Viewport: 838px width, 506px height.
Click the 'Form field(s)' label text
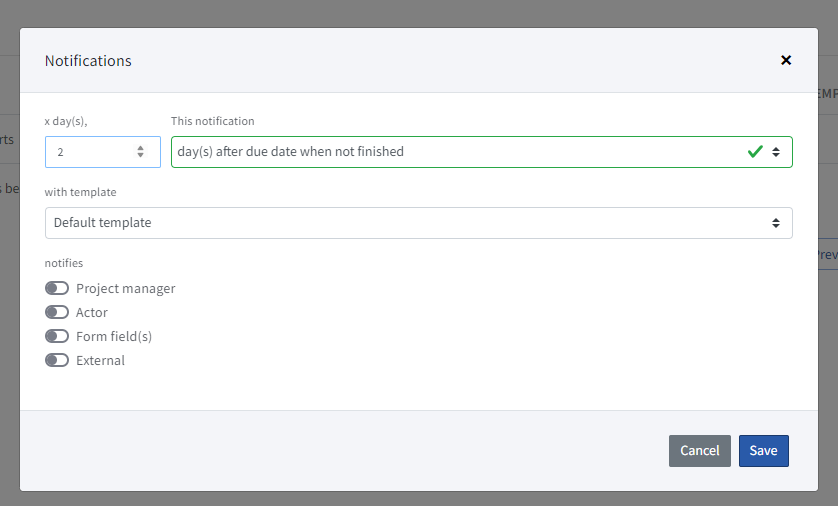[114, 336]
